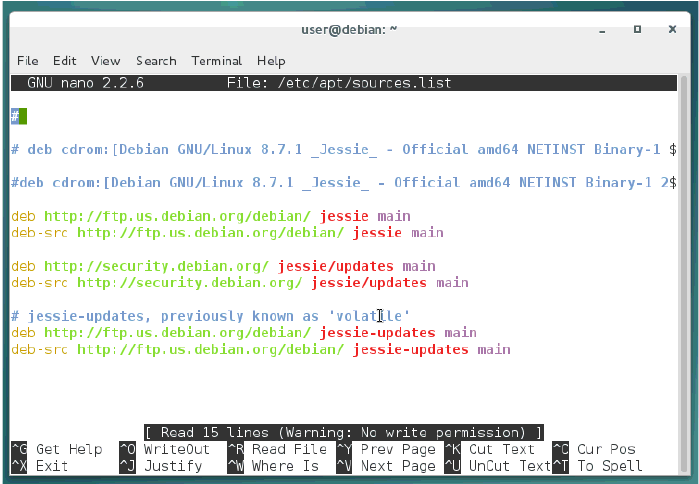Open the Terminal menu
699x484 pixels.
tap(217, 61)
